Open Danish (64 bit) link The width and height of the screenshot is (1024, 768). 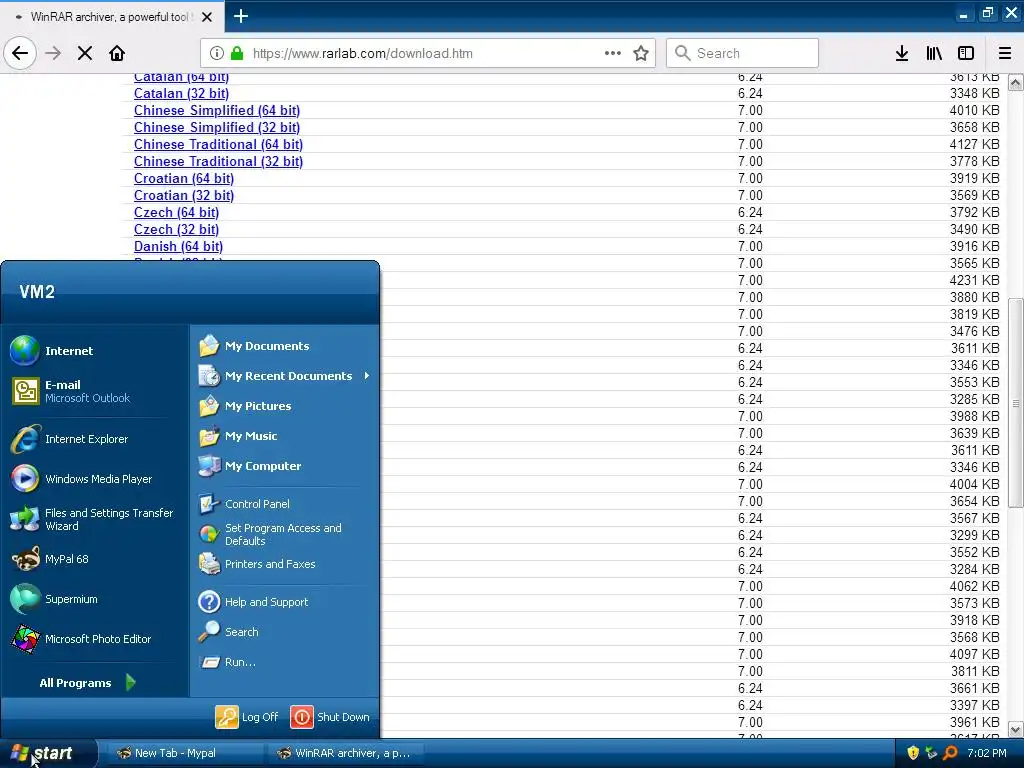(178, 246)
